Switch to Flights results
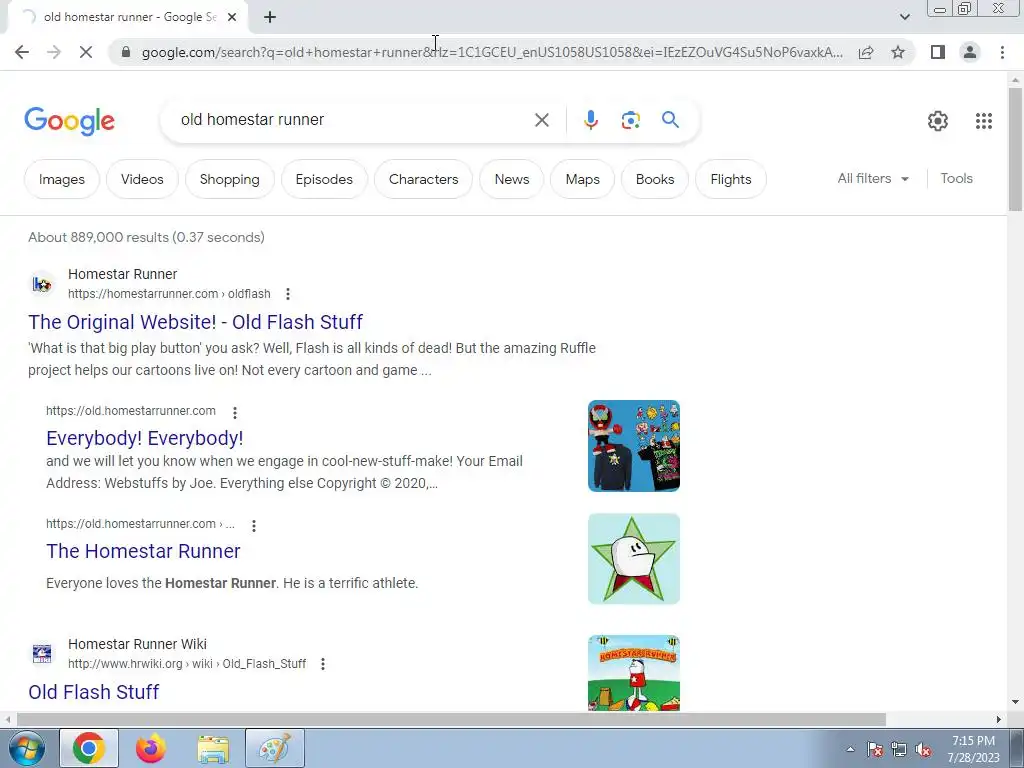 [x=730, y=179]
